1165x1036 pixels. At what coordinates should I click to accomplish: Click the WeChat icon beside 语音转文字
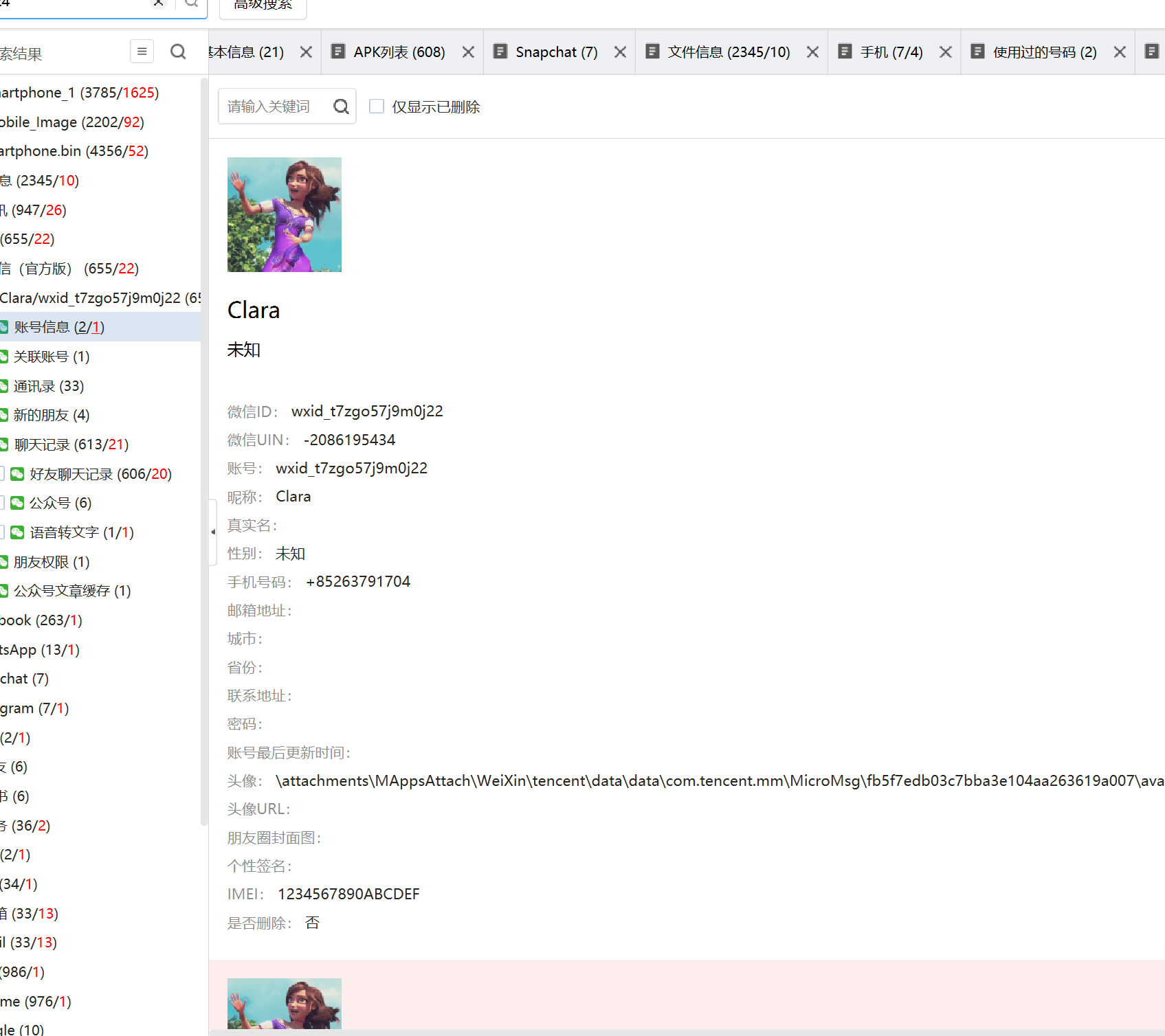[x=18, y=532]
